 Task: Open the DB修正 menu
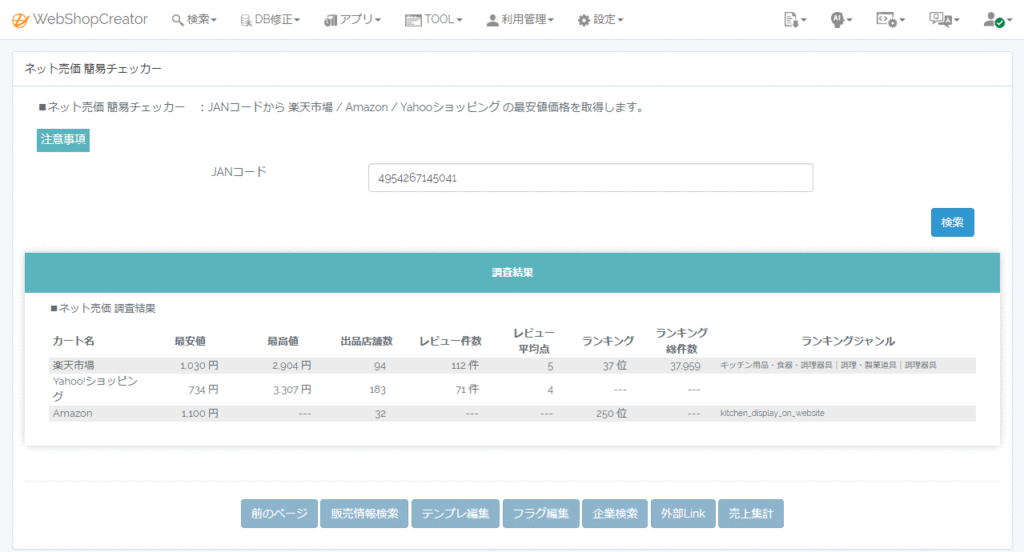tap(270, 20)
